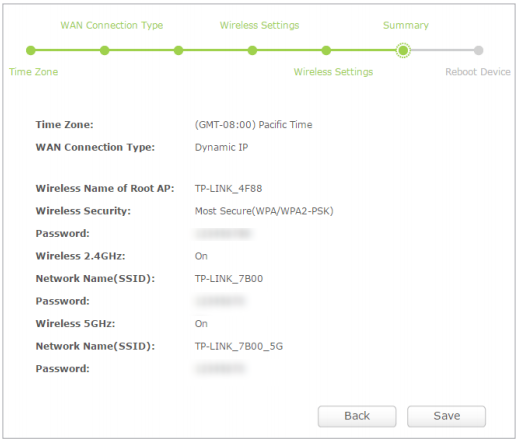Open the WAN Connection Type step label in header

[x=112, y=25]
